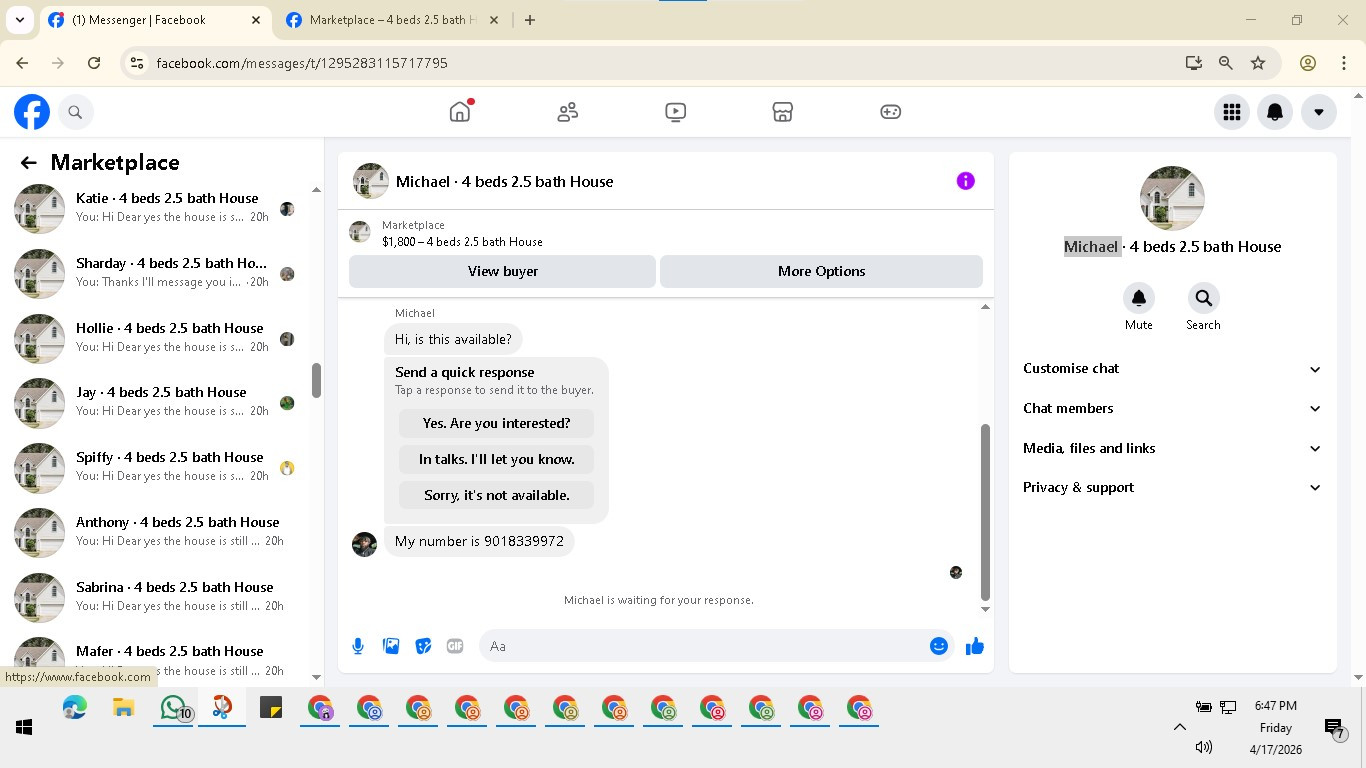Image resolution: width=1366 pixels, height=768 pixels.
Task: Switch to the Marketplace browser tab
Action: pyautogui.click(x=392, y=20)
